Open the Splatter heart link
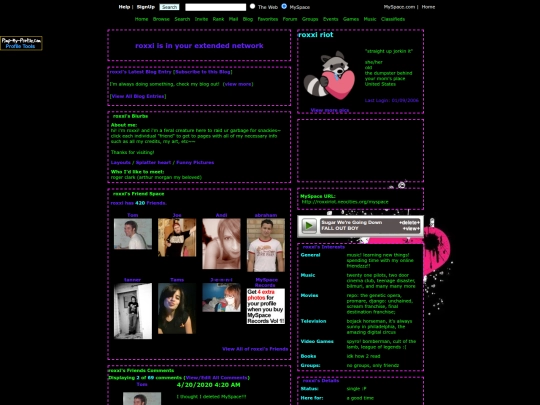The image size is (540, 405). click(153, 163)
